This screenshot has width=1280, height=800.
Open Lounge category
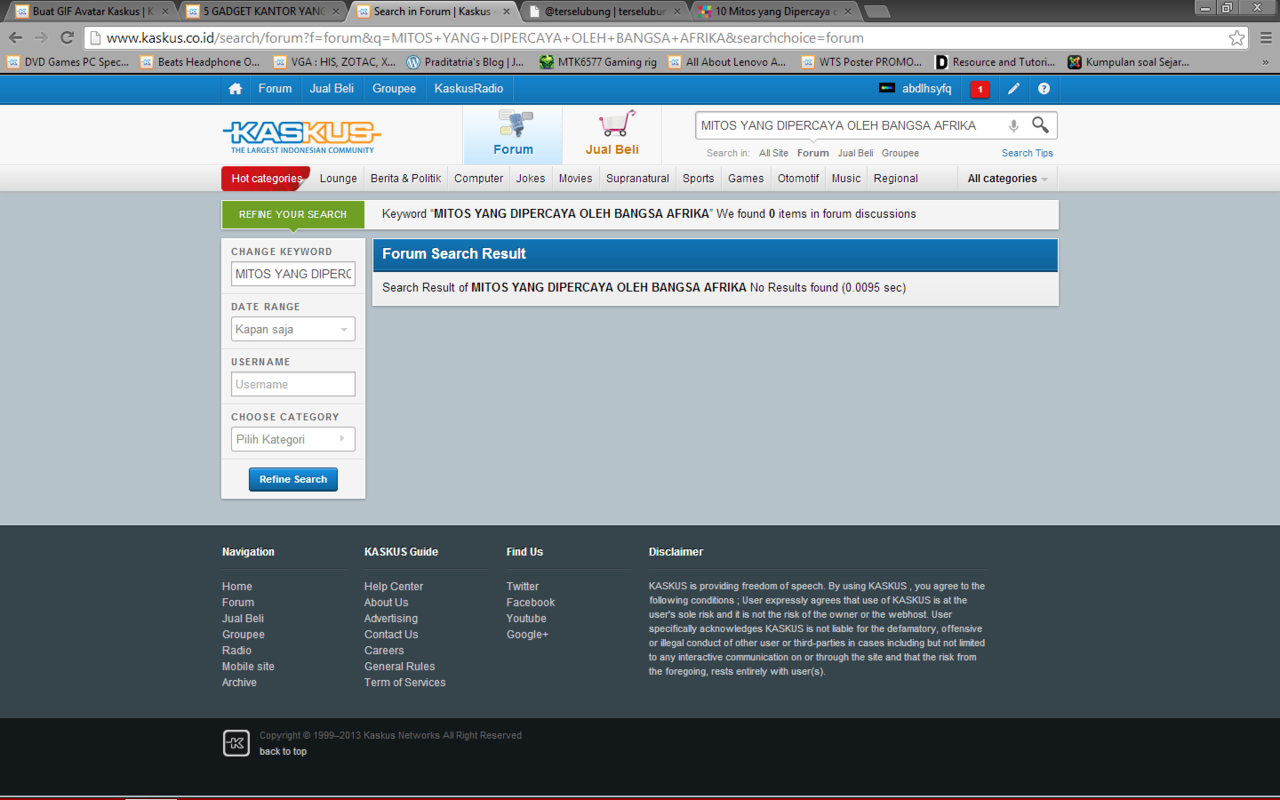pyautogui.click(x=338, y=178)
